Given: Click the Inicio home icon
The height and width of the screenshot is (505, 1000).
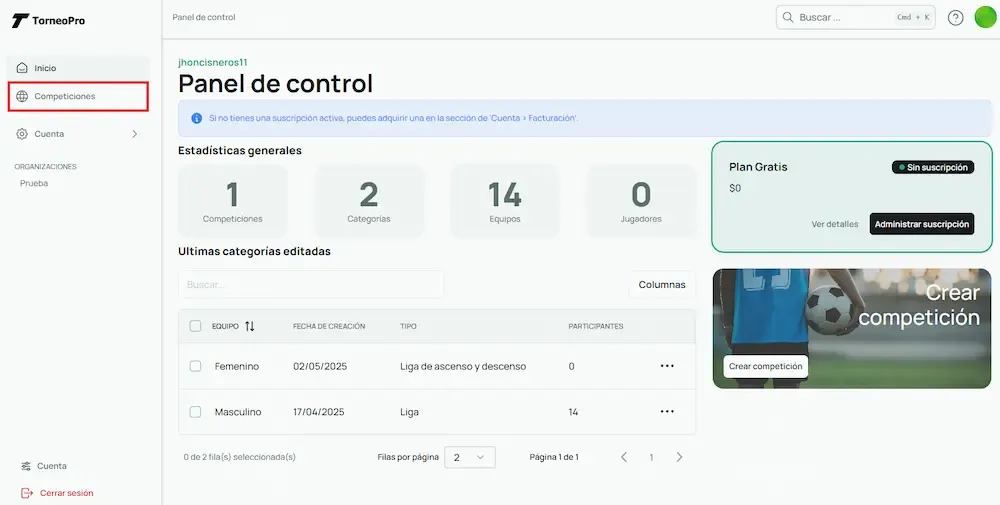Looking at the screenshot, I should (22, 68).
